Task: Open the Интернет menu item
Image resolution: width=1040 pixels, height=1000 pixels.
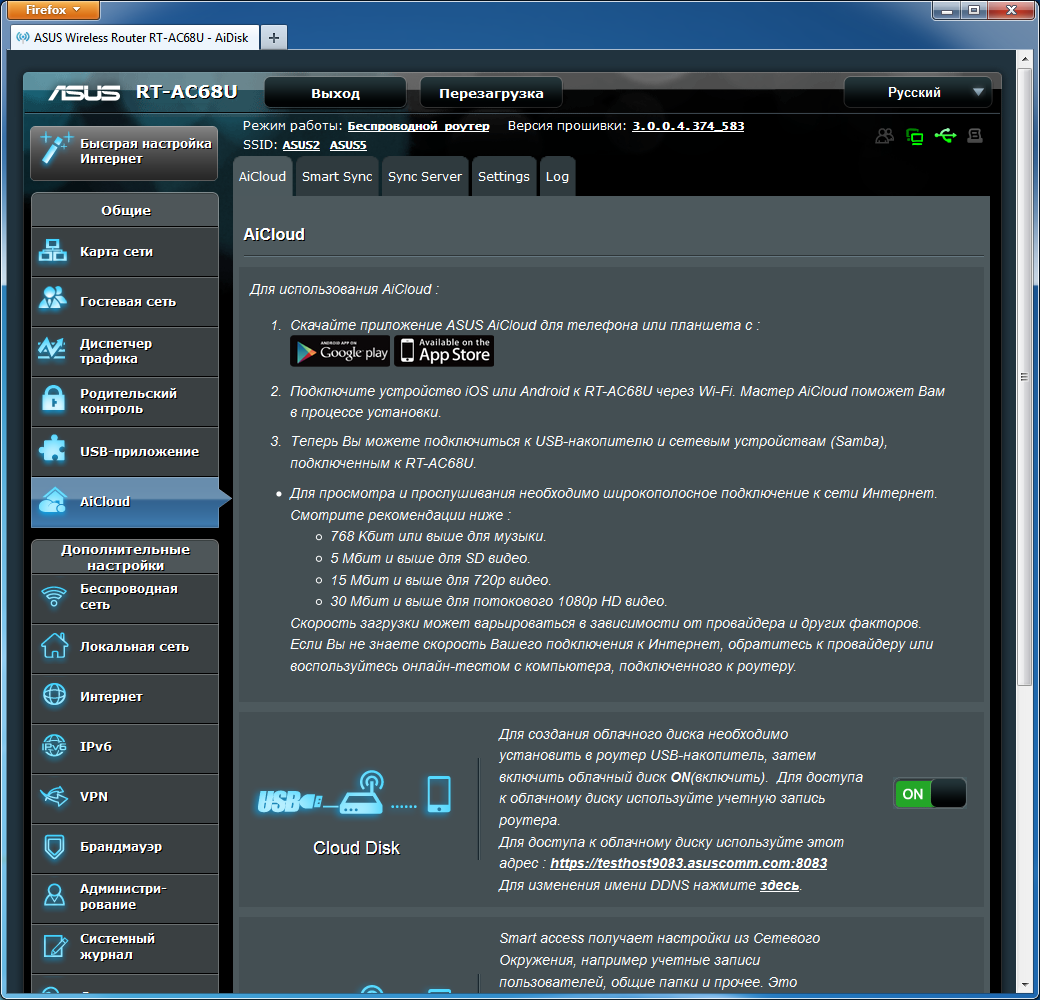Action: pos(125,697)
